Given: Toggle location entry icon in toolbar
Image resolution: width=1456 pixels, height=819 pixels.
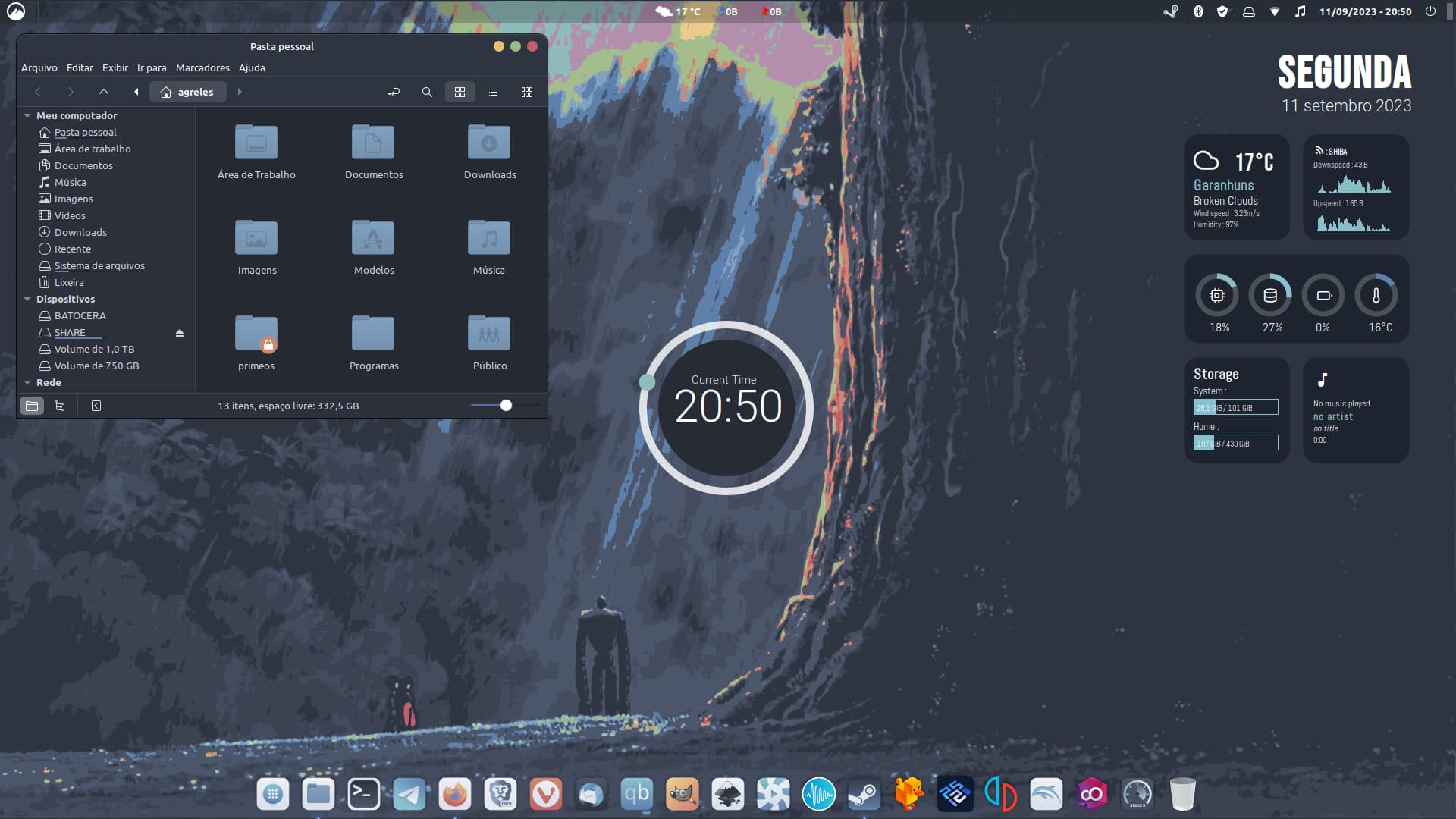Looking at the screenshot, I should point(394,92).
